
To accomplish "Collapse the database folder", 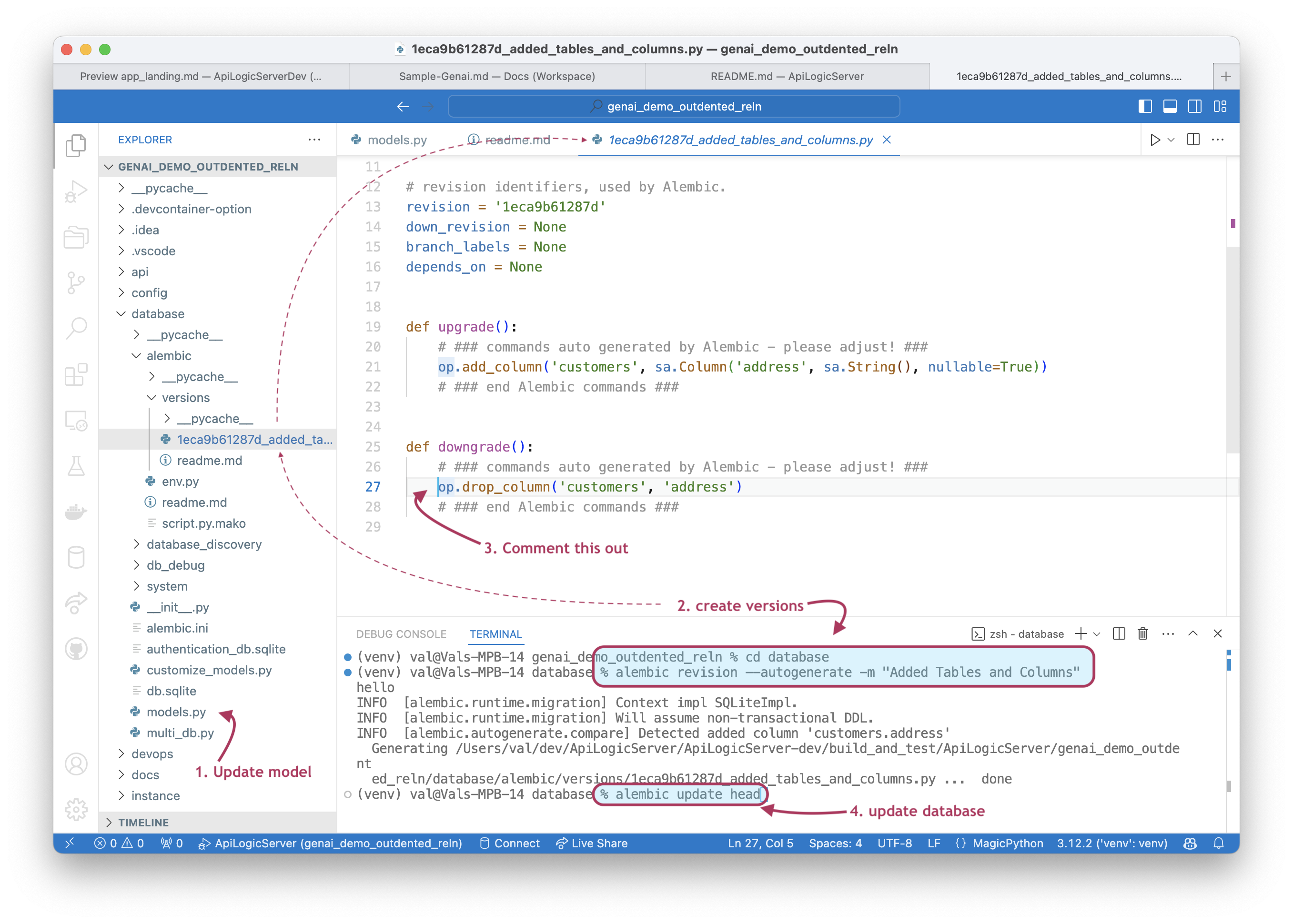I will [217, 314].
